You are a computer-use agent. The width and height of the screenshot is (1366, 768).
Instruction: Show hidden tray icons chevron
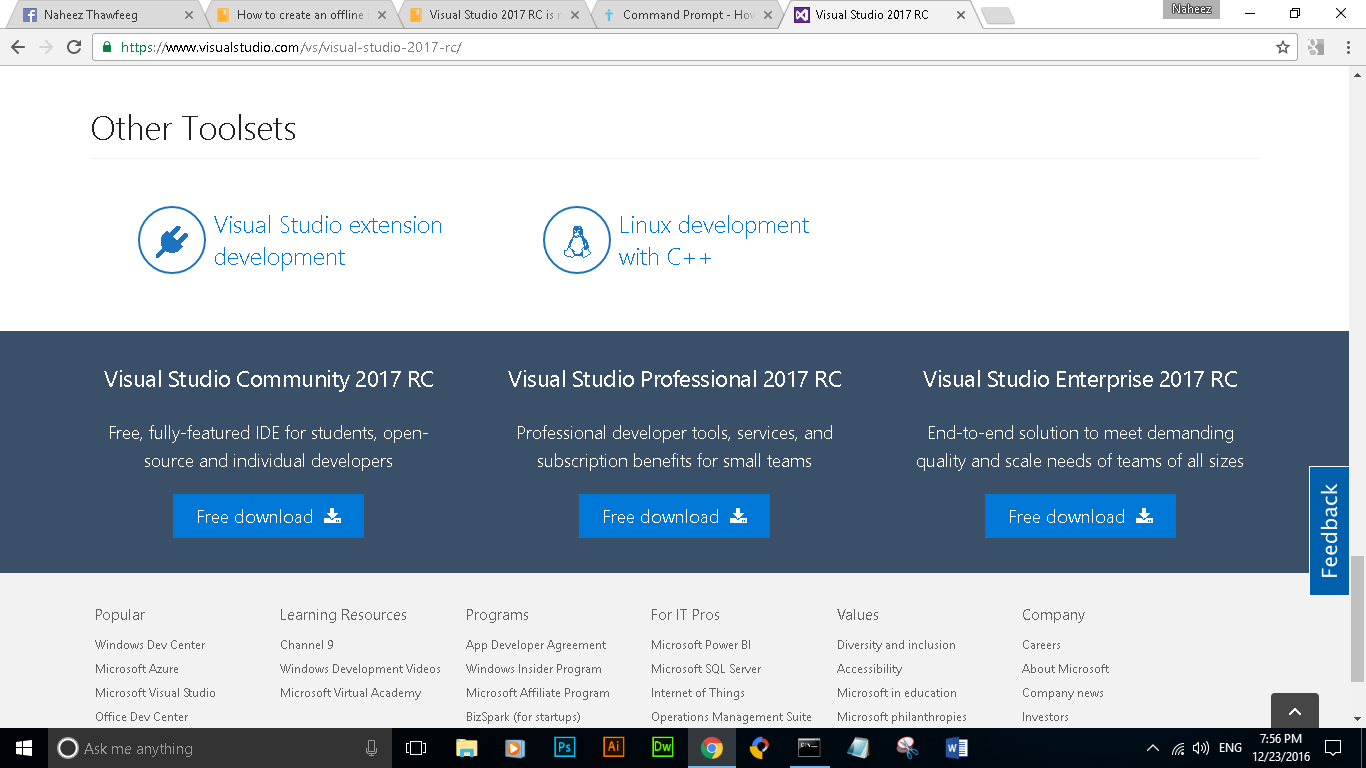pyautogui.click(x=1153, y=748)
